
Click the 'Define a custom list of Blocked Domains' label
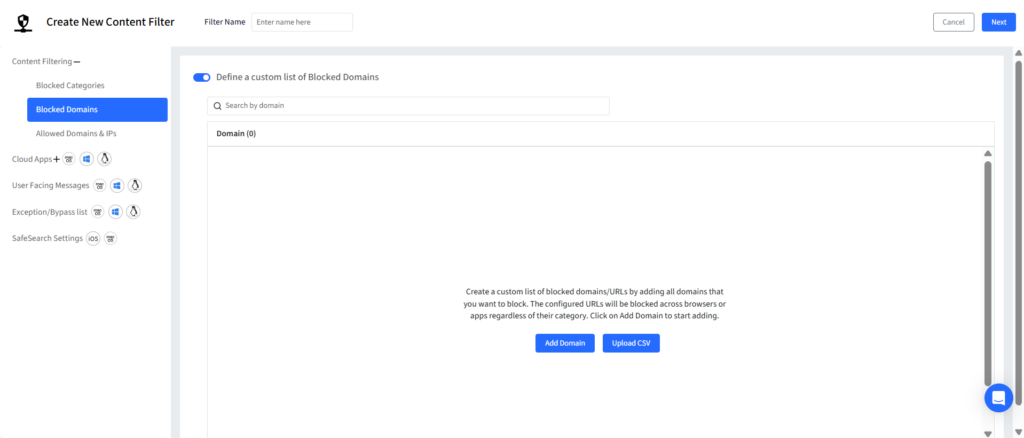tap(297, 77)
